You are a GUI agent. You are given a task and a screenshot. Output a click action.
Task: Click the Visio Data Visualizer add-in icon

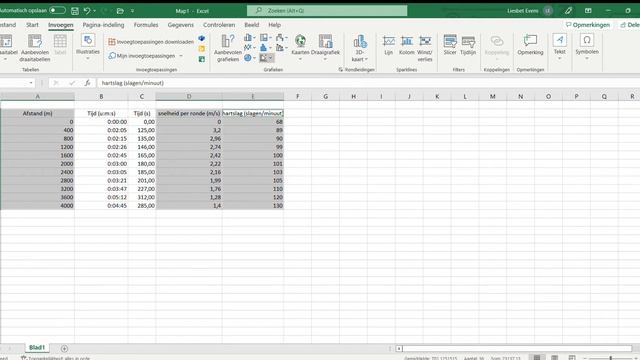202,38
